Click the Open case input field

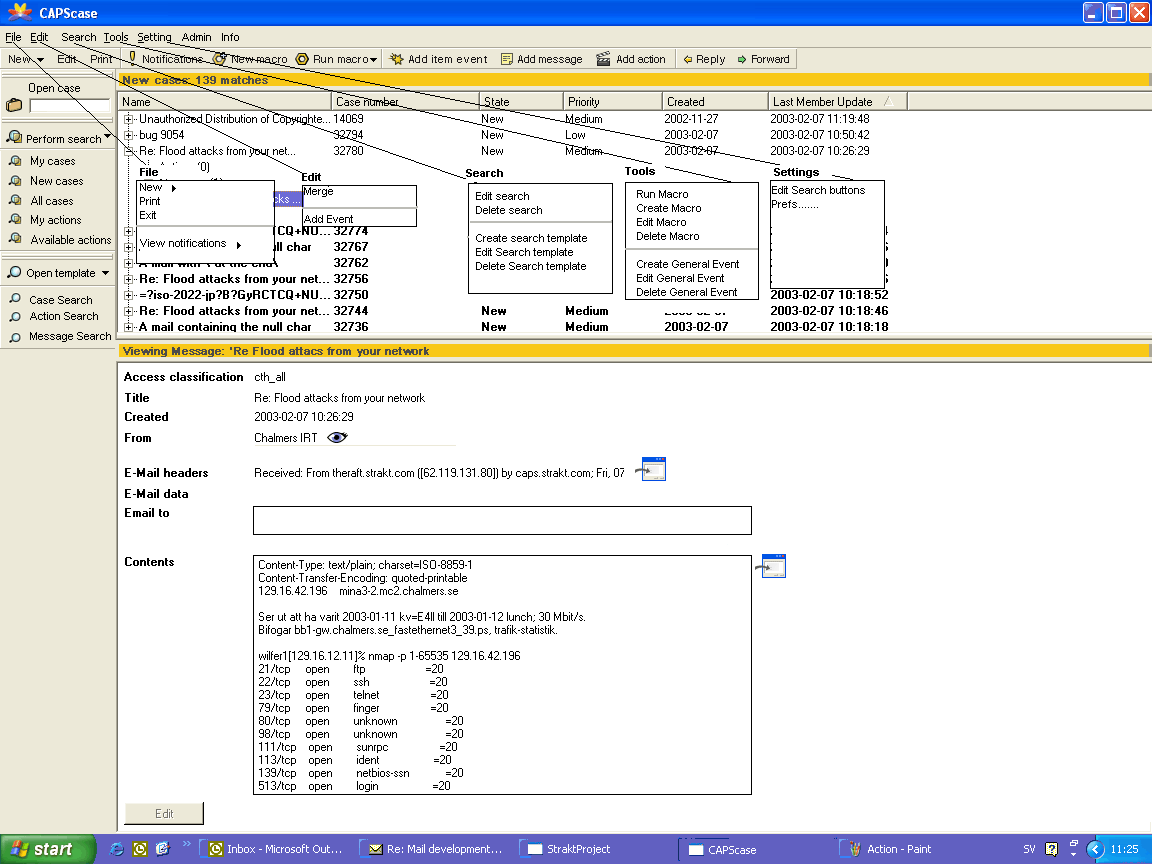coord(69,105)
